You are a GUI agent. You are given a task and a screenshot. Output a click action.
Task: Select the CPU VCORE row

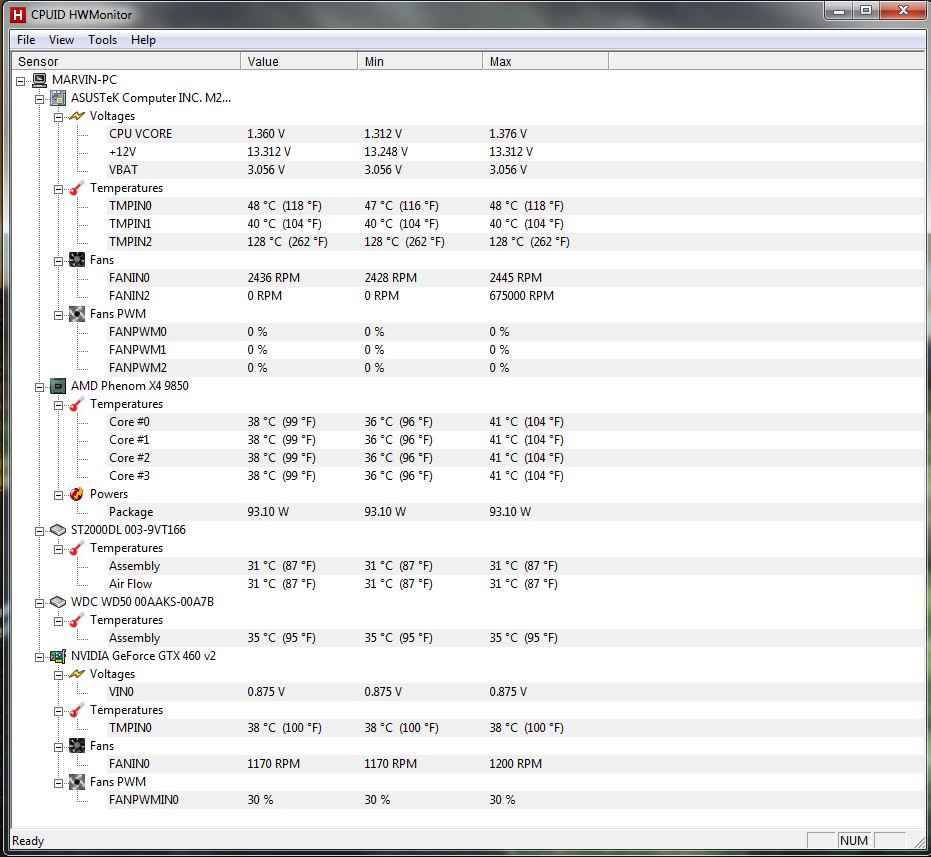515,134
